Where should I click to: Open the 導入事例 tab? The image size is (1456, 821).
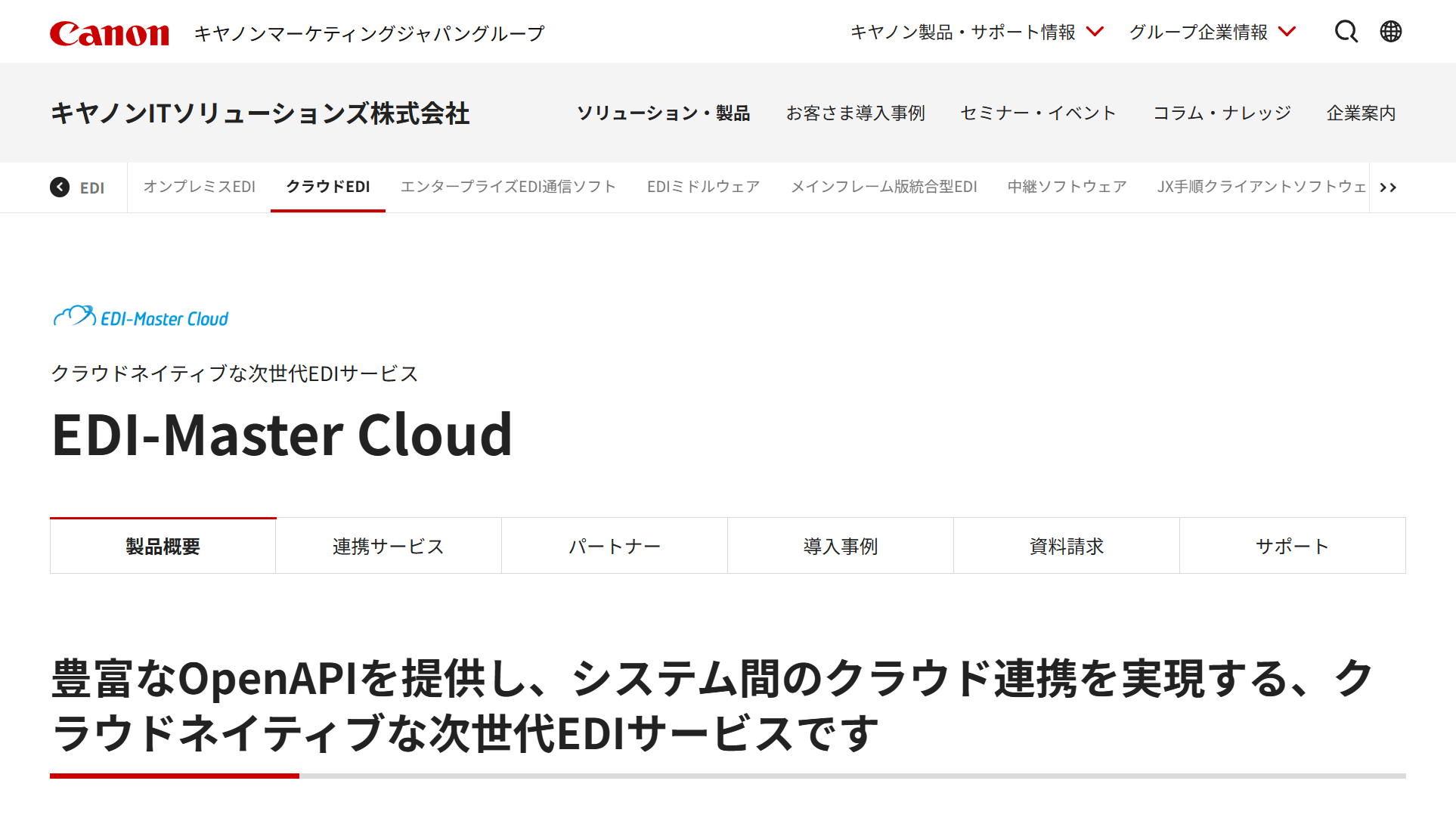coord(840,545)
